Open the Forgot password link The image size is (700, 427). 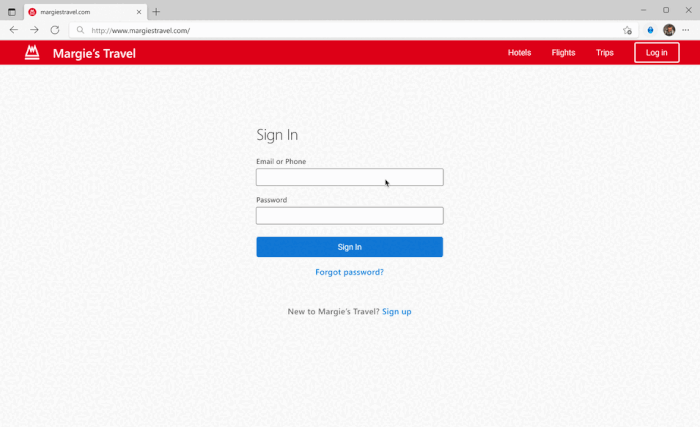click(x=350, y=272)
